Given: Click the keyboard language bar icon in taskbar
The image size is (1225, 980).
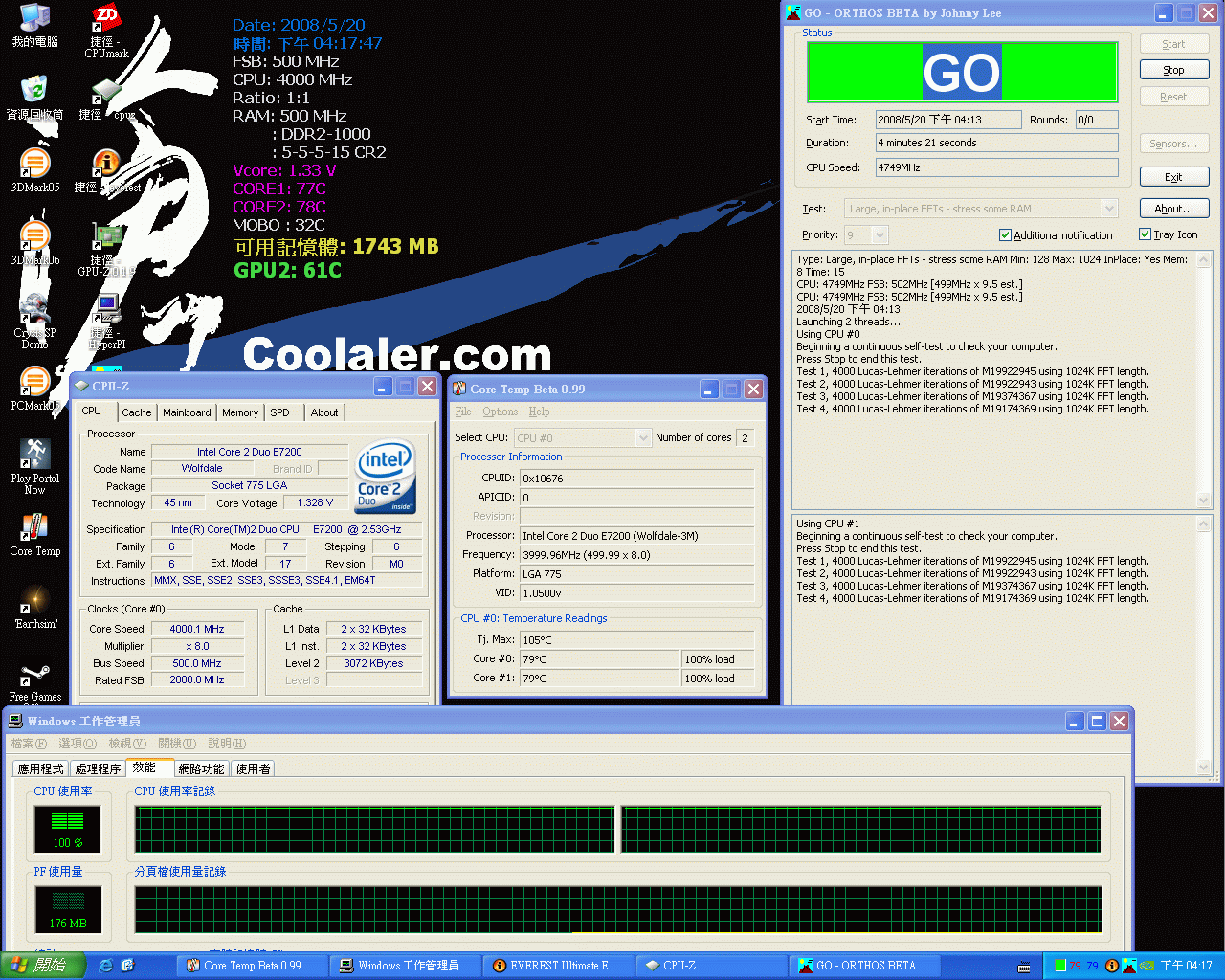Looking at the screenshot, I should point(1024,967).
